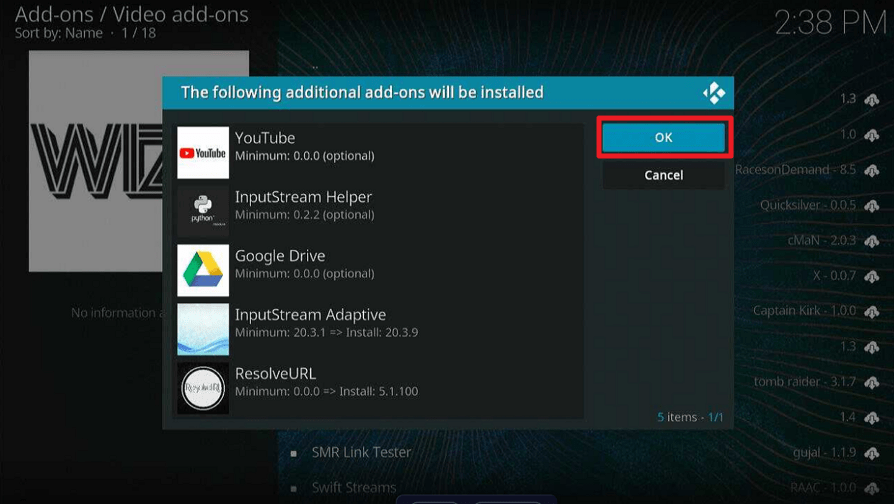Click the download icon beside gujal 1.1.9
Screen dimensions: 894x504
pyautogui.click(x=872, y=453)
